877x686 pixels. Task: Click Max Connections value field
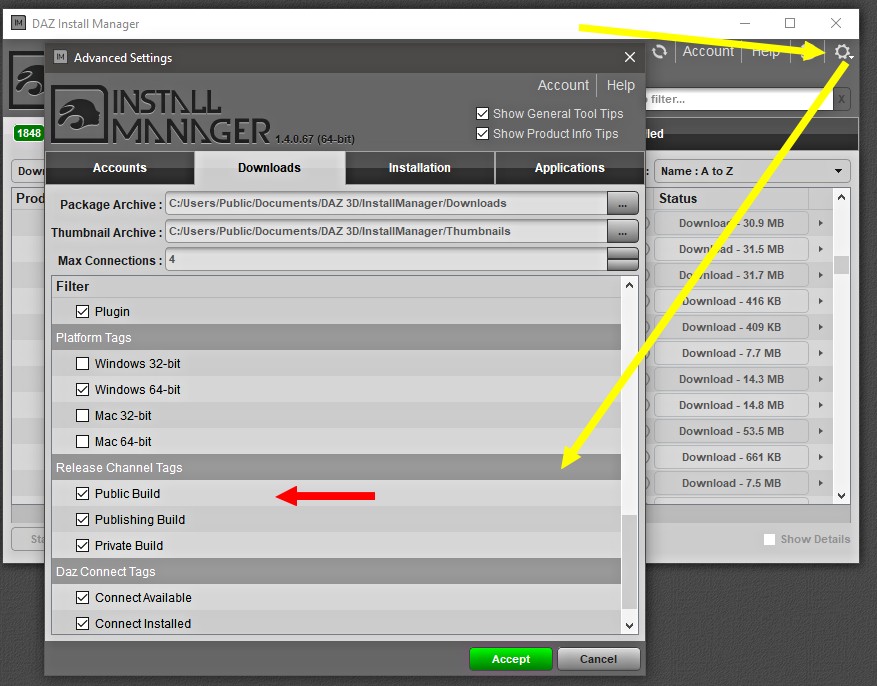(x=386, y=259)
